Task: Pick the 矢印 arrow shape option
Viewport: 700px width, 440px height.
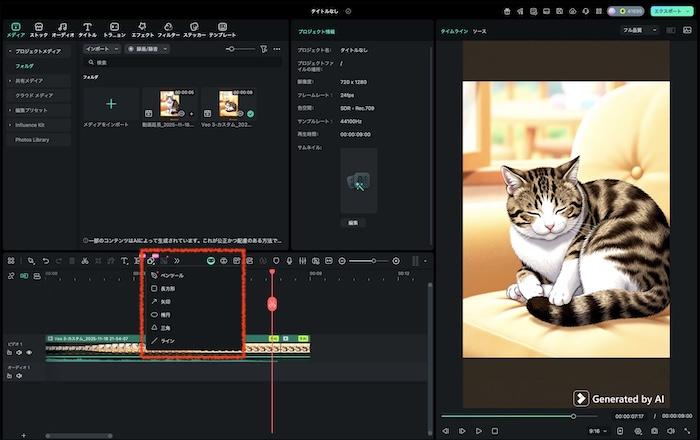Action: (165, 301)
